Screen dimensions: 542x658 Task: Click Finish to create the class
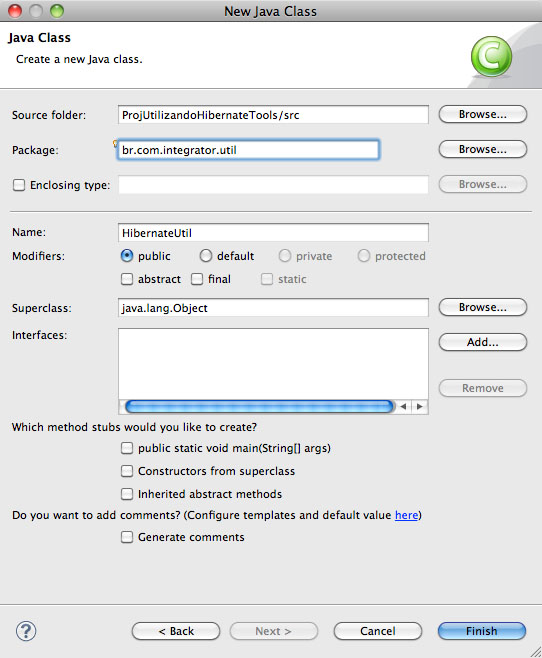point(482,631)
